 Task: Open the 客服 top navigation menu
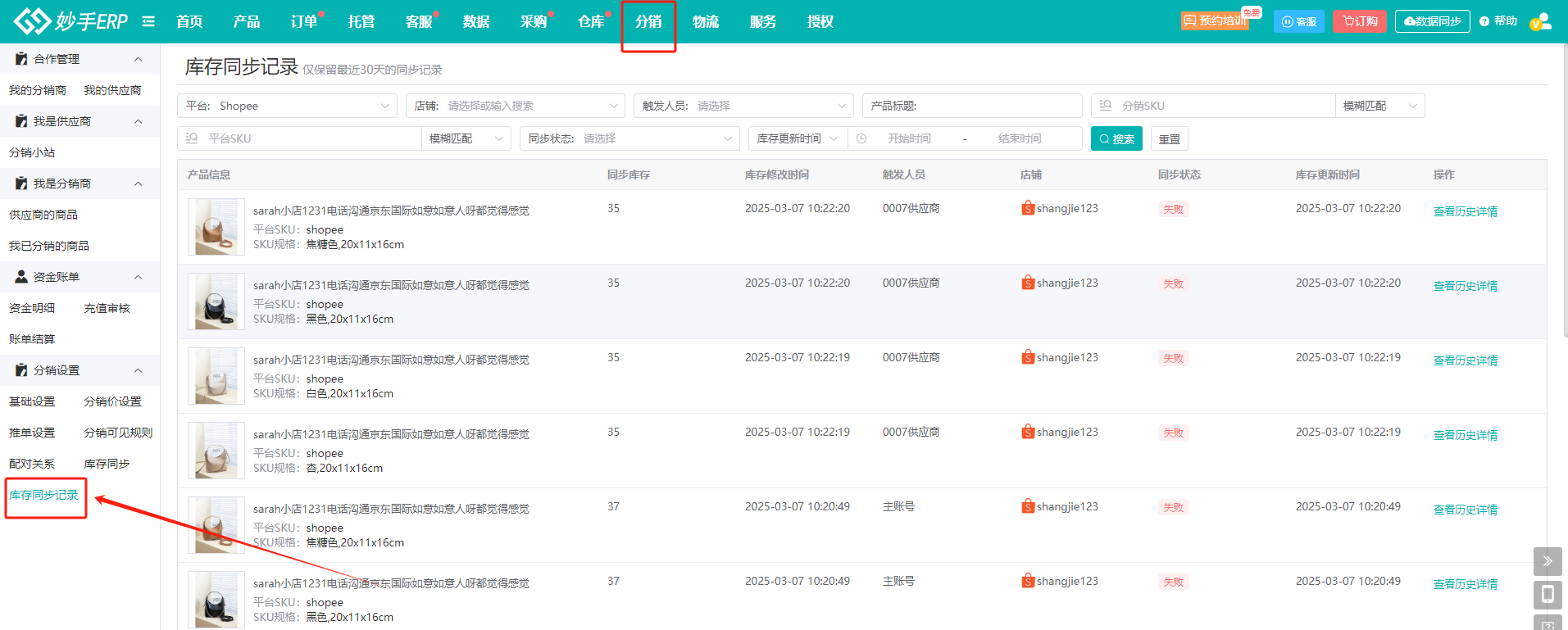click(x=419, y=21)
